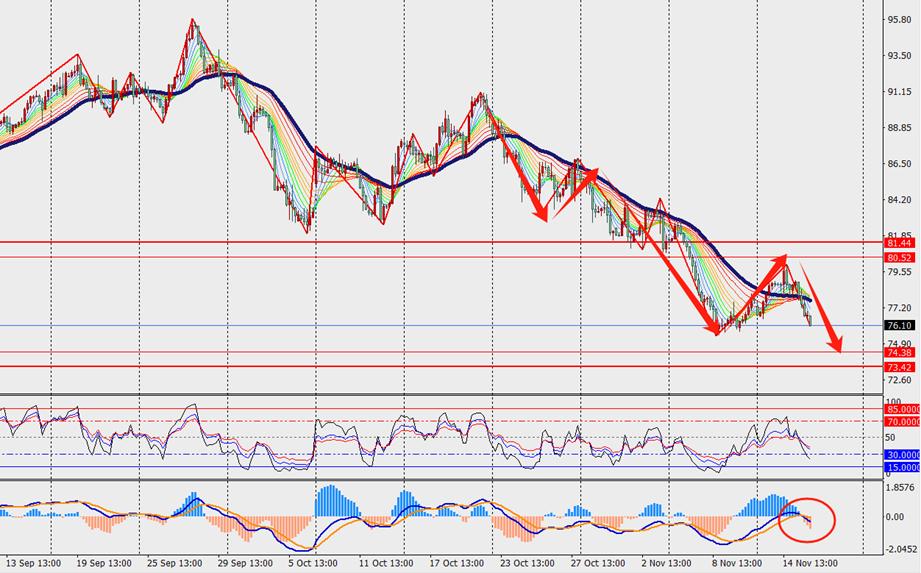This screenshot has width=921, height=573.
Task: Select the 14 Nov 13:00 time label
Action: click(x=810, y=563)
